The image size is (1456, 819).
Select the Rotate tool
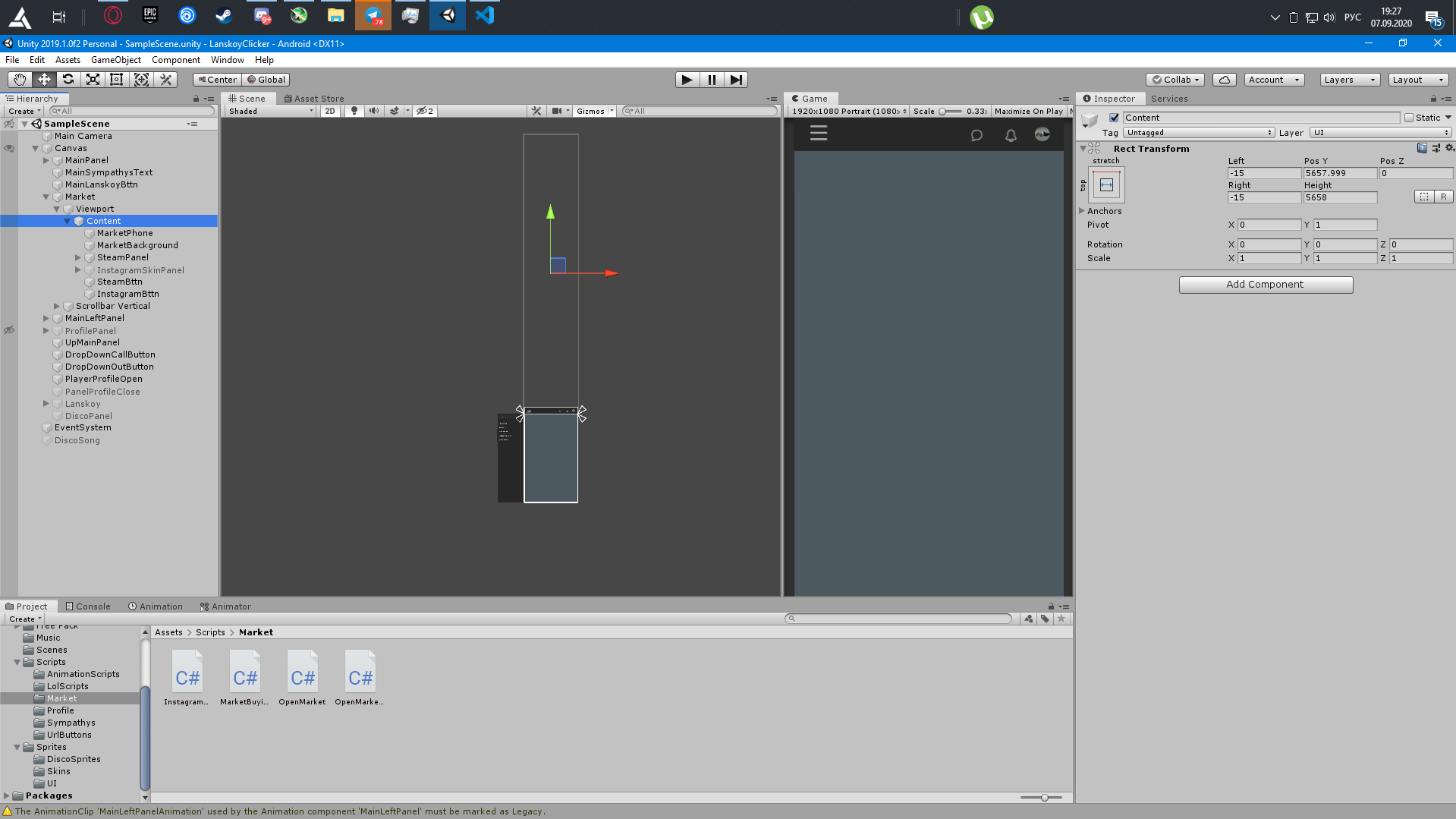[68, 80]
